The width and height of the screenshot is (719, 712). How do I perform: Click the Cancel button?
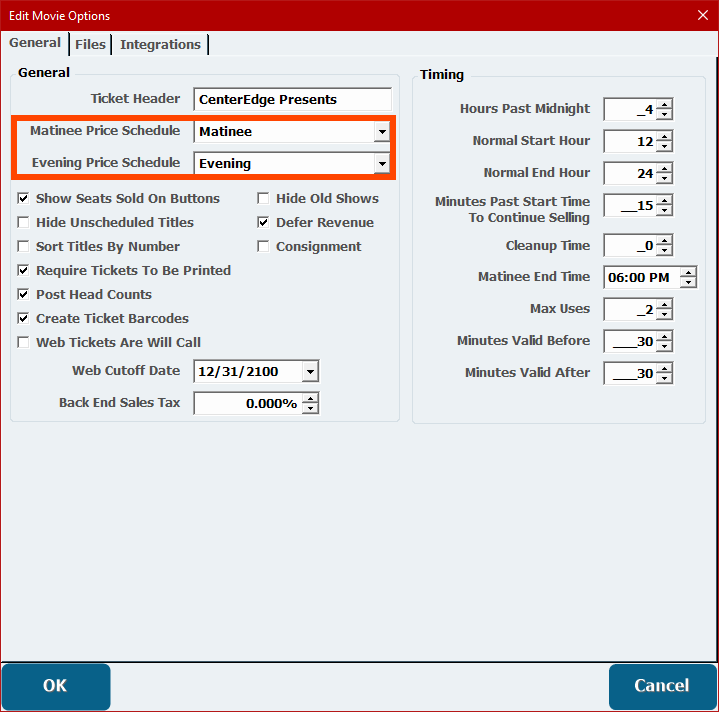click(x=662, y=686)
